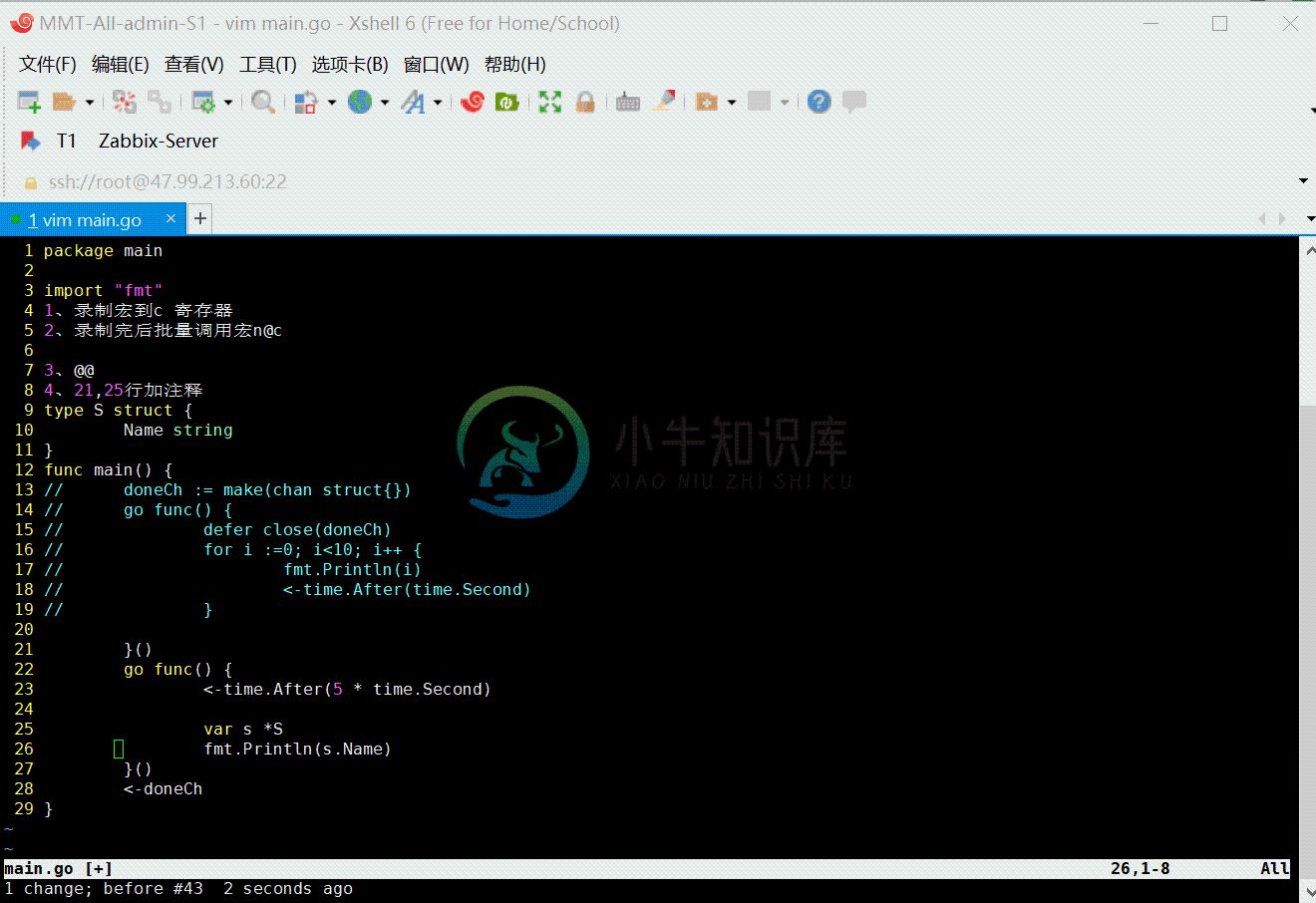The image size is (1316, 903).
Task: Expand the Font dropdown arrow
Action: (438, 102)
